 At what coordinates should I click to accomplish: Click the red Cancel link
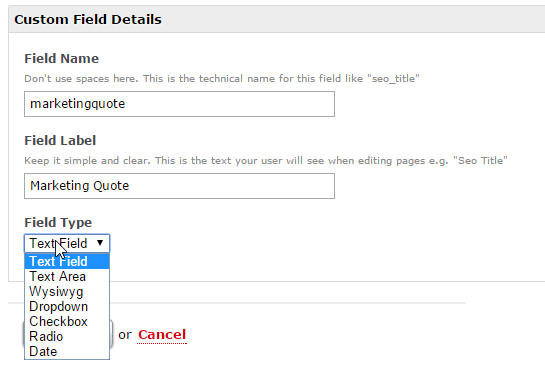(162, 334)
